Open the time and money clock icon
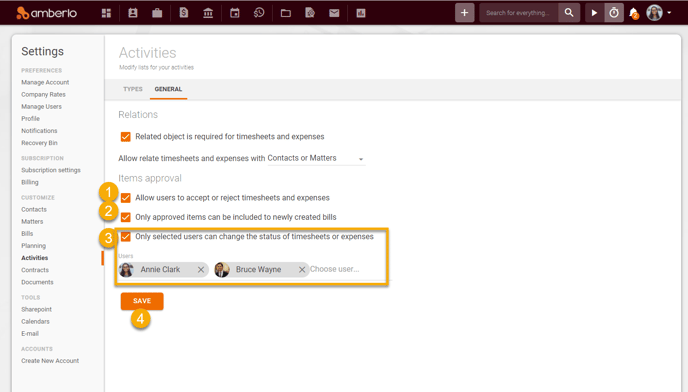 coord(259,13)
